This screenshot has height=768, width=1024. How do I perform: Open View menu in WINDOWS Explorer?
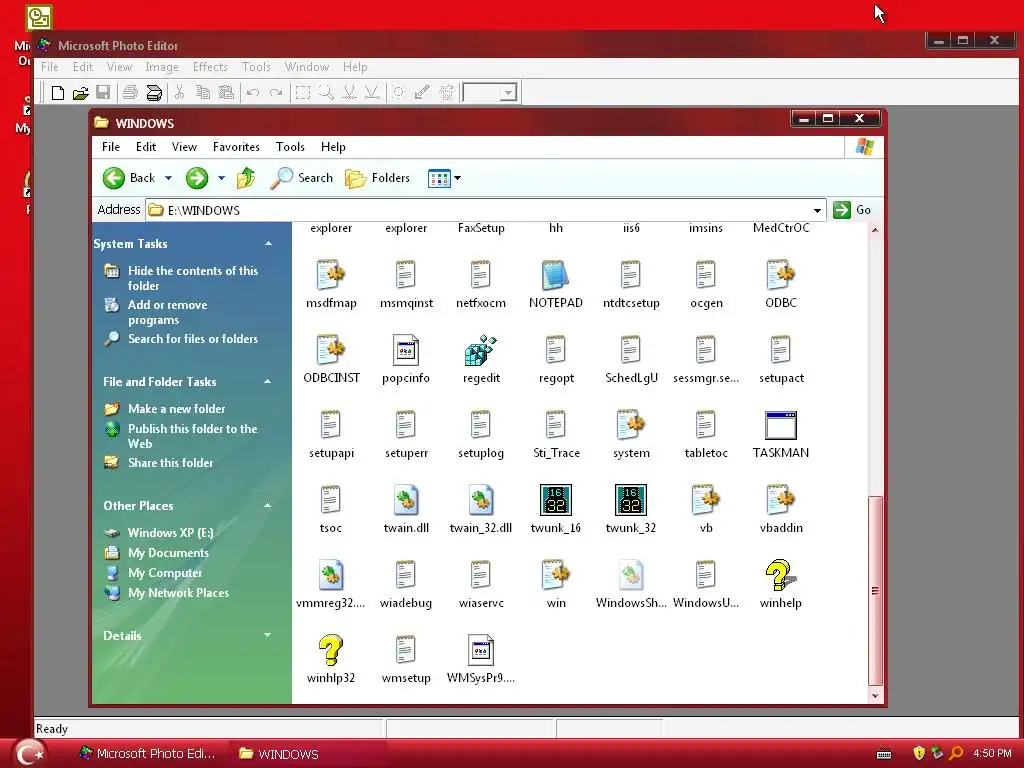coord(184,147)
